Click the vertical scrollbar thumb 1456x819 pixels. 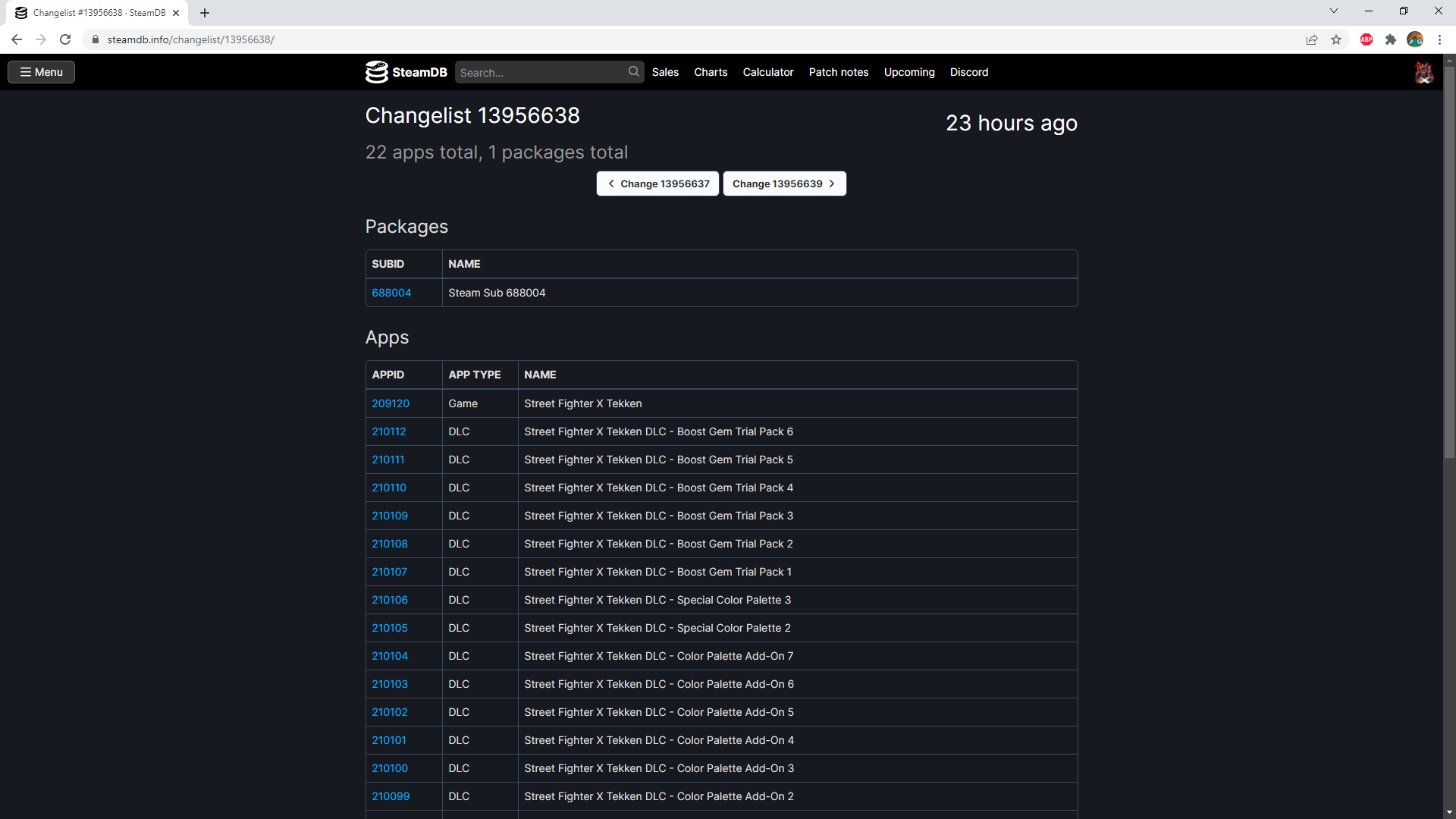tap(1449, 262)
